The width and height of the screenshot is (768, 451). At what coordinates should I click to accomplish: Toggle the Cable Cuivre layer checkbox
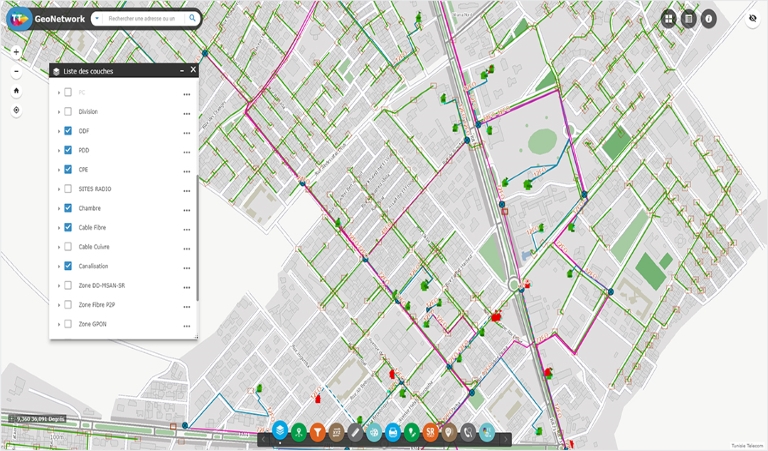pos(68,246)
